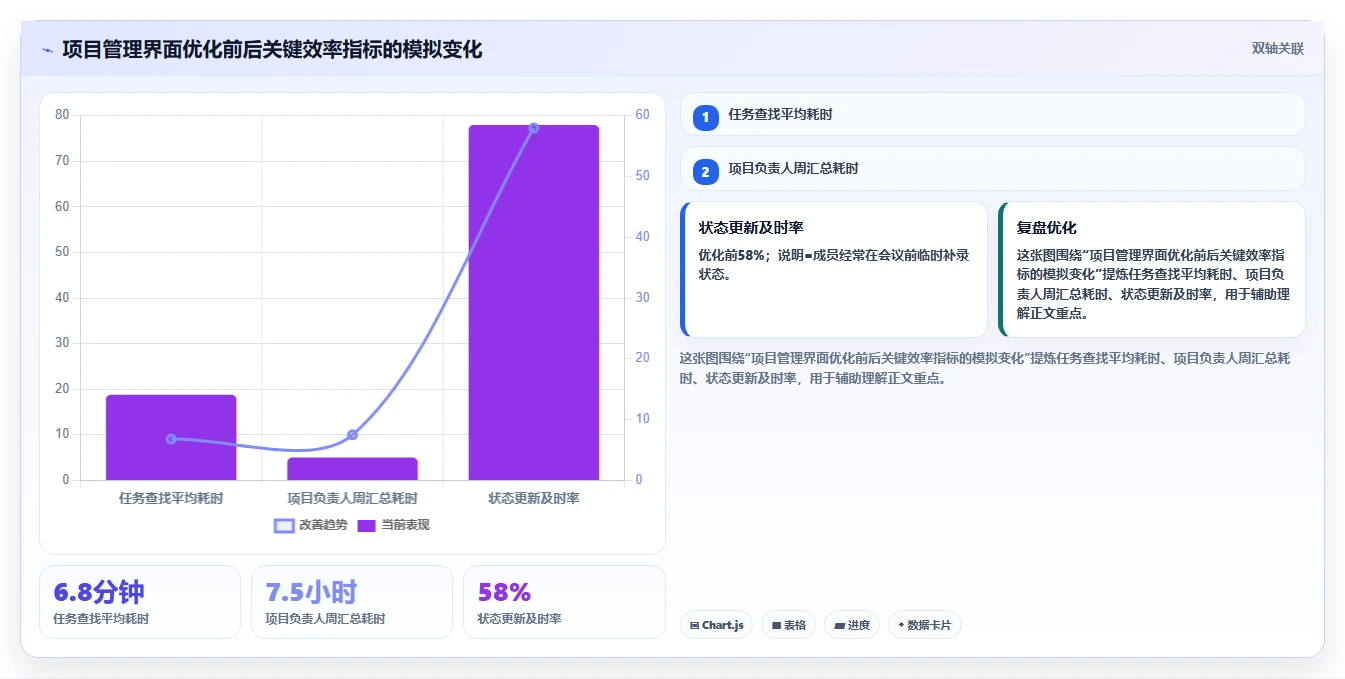
Task: Click the lightning icon beside the title
Action: pyautogui.click(x=47, y=50)
